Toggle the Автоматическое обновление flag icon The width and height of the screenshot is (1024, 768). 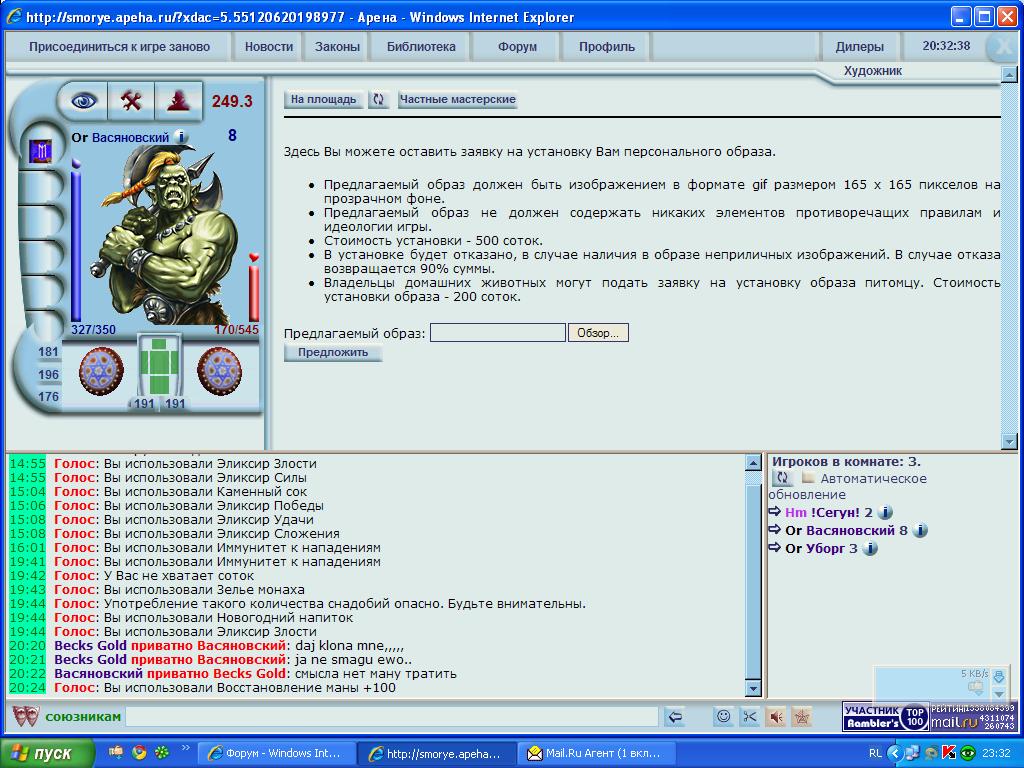pos(808,478)
